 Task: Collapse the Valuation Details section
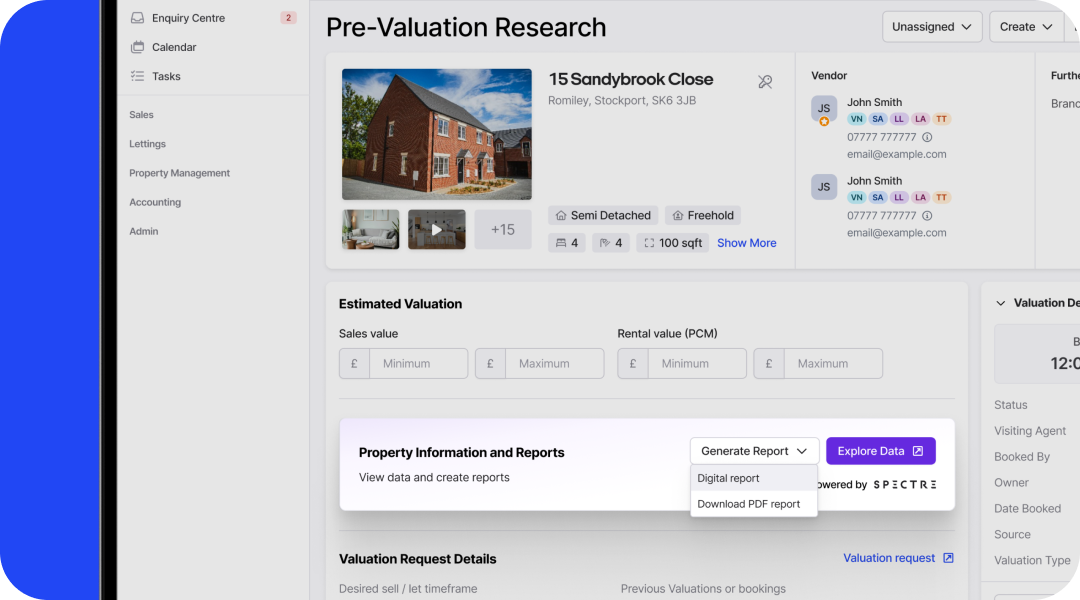point(1001,303)
